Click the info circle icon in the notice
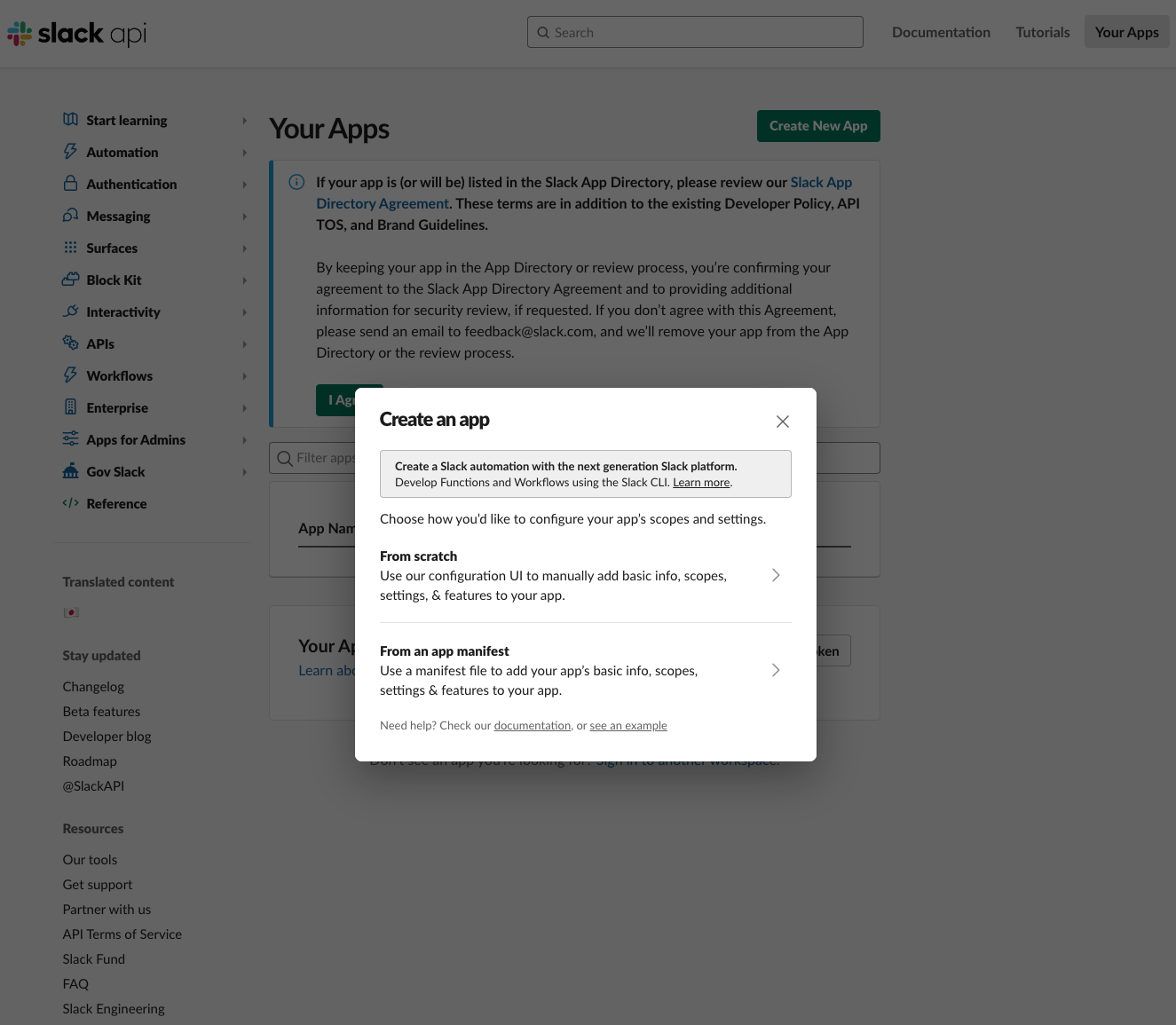 297,182
